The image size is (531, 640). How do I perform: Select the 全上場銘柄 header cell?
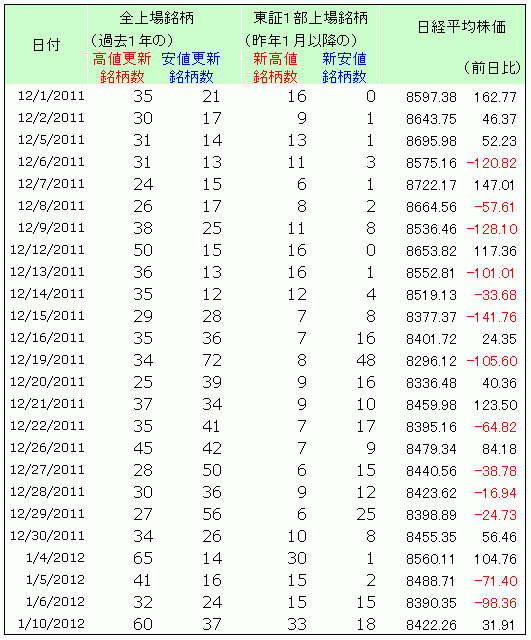(x=157, y=18)
